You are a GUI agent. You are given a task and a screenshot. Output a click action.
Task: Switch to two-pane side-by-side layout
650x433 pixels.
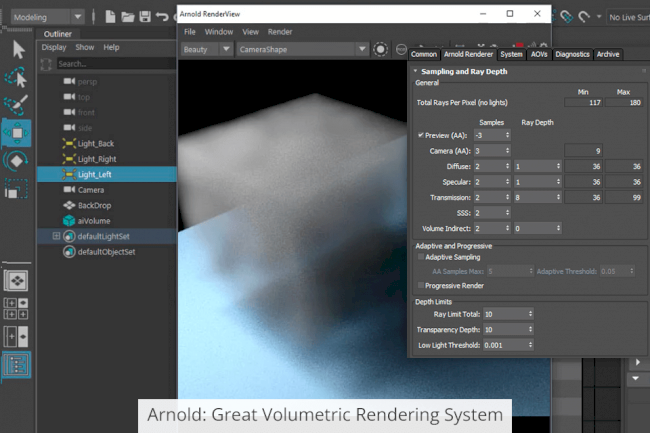point(16,336)
